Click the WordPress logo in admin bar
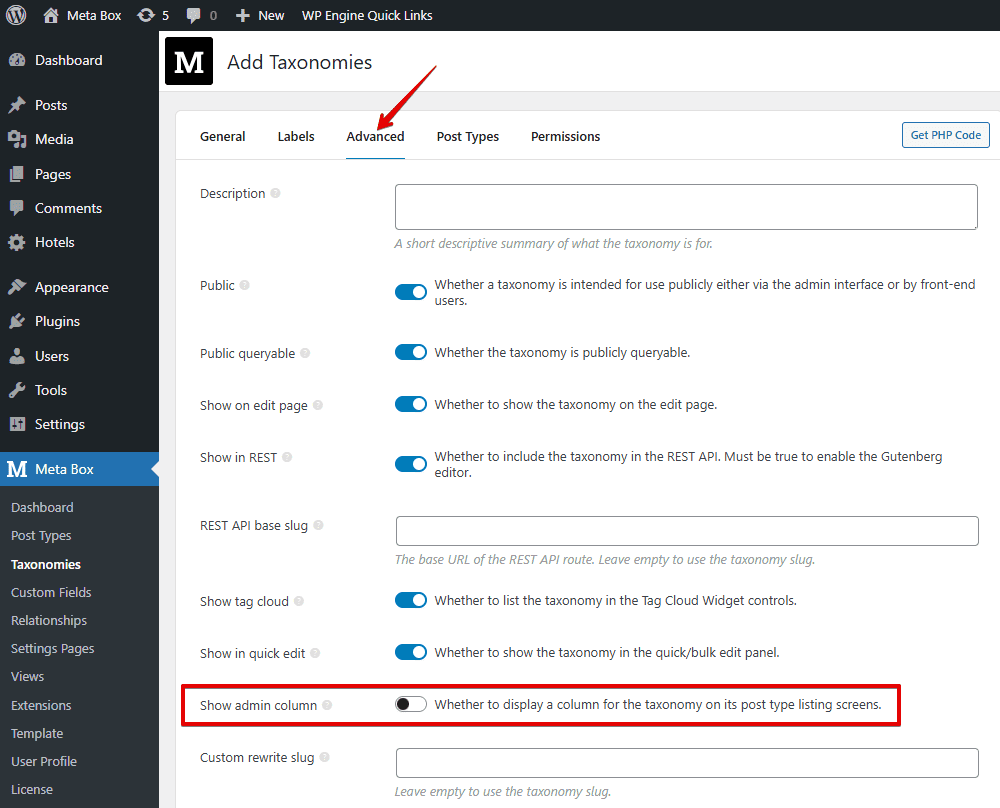Viewport: 1000px width, 808px height. point(15,15)
